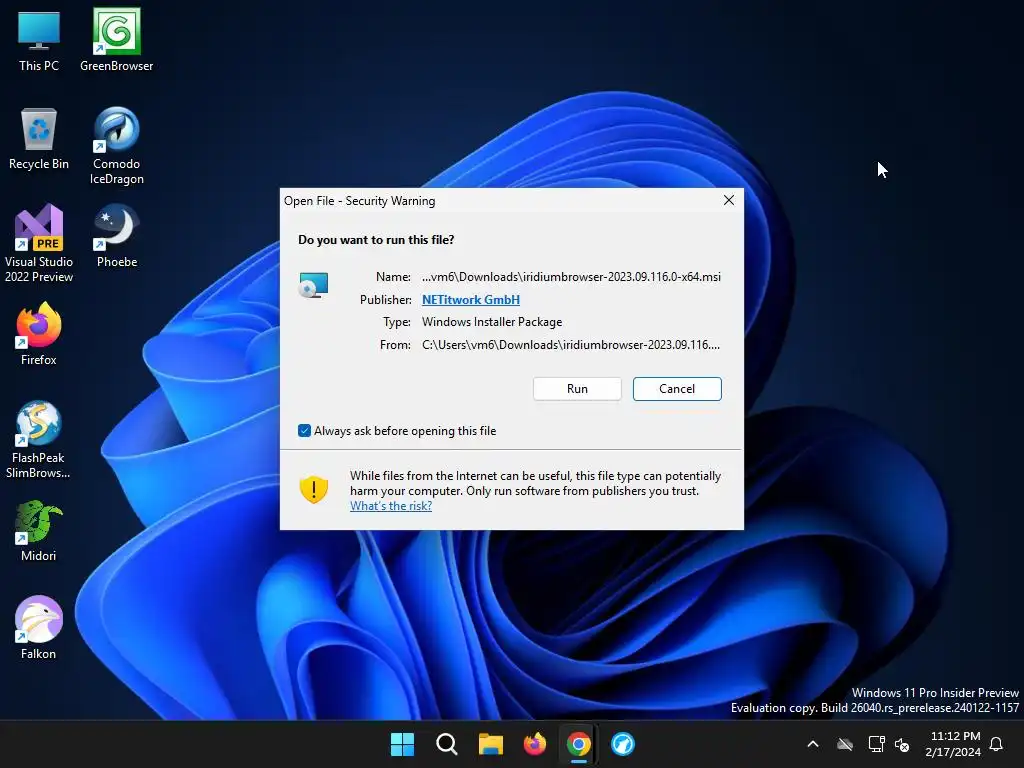This screenshot has height=768, width=1024.
Task: Open This PC desktop icon
Action: 39,41
